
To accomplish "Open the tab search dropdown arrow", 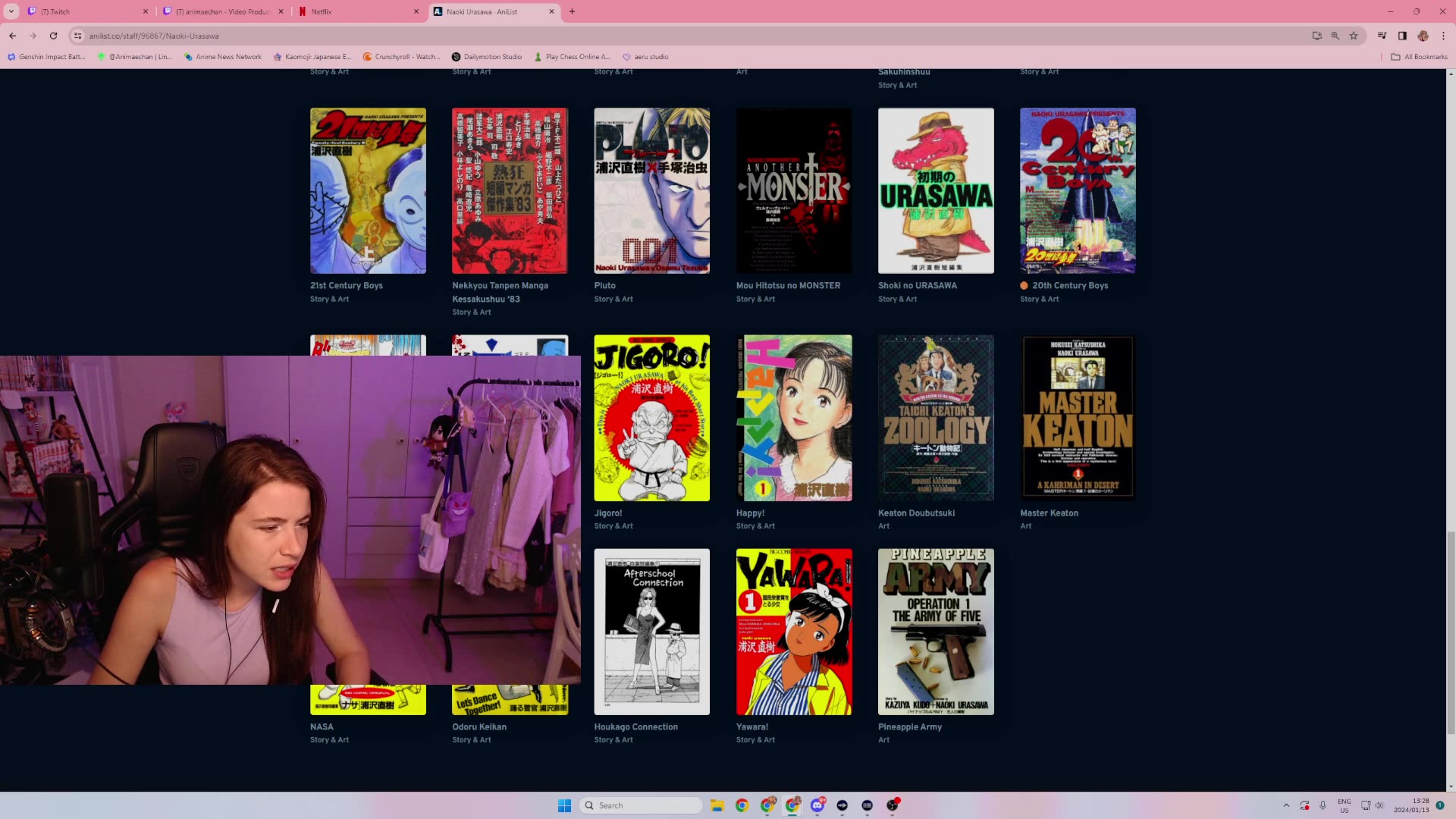I will 11,11.
